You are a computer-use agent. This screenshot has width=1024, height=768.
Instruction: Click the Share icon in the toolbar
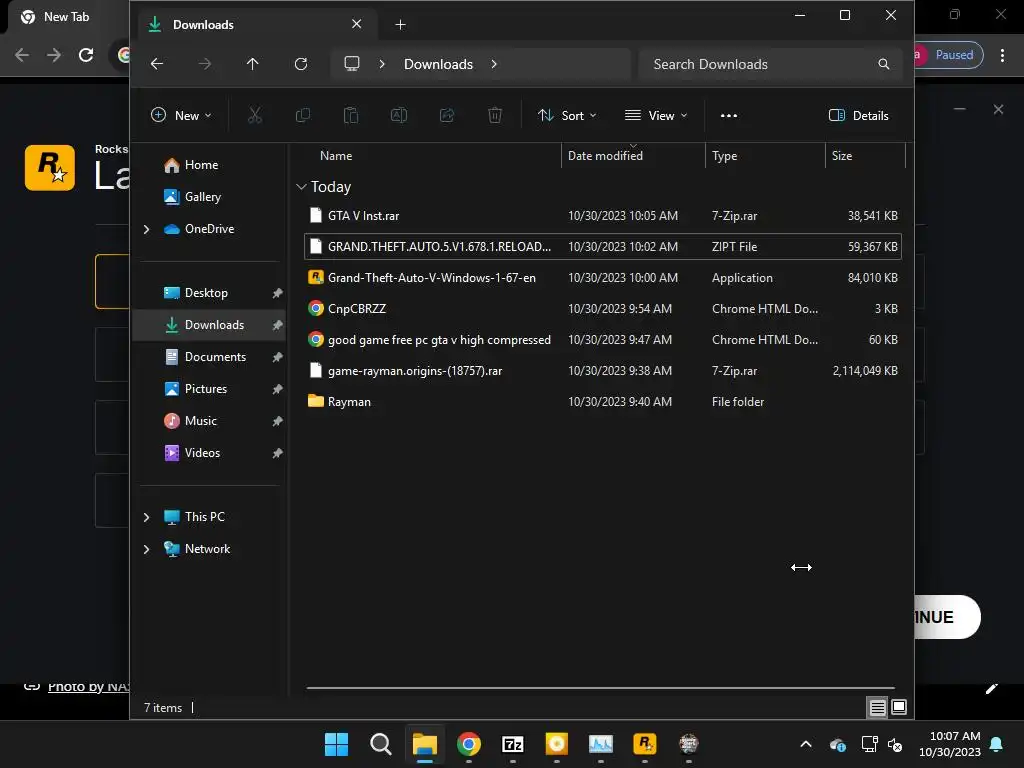coord(447,116)
